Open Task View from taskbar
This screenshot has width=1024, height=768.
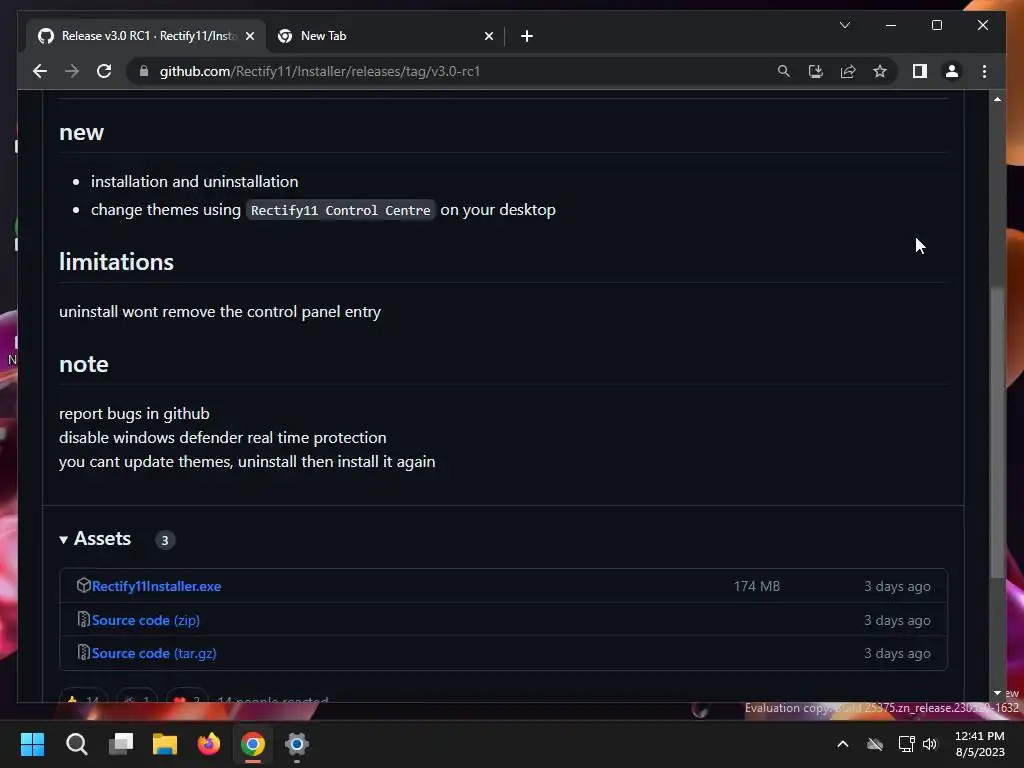tap(121, 744)
